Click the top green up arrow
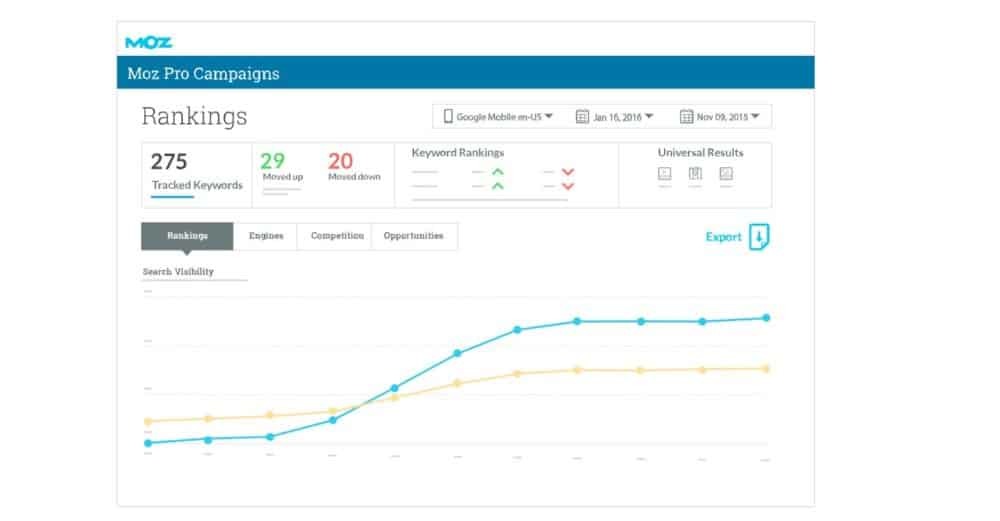The height and width of the screenshot is (521, 1000). tap(497, 172)
